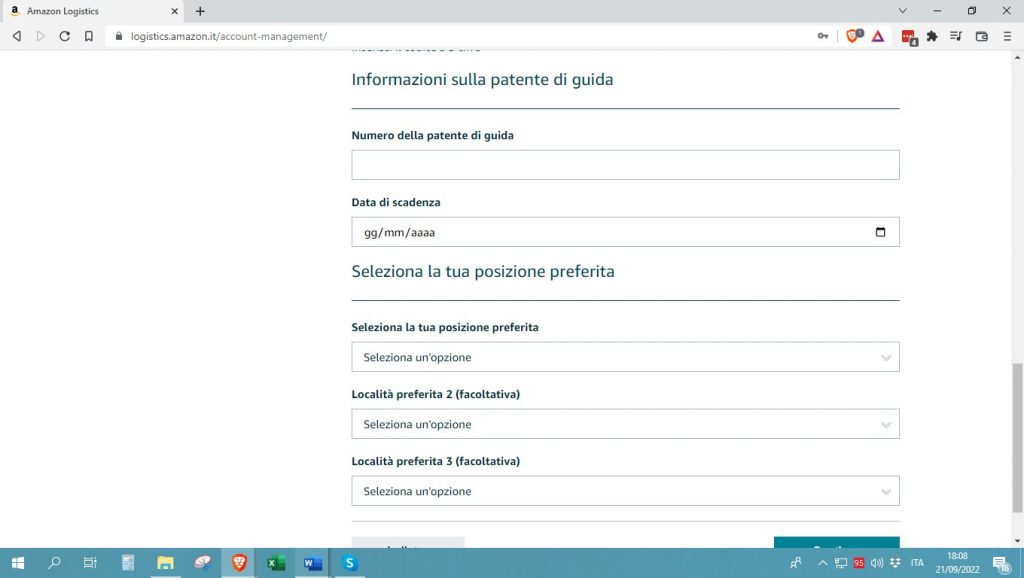This screenshot has height=578, width=1024.
Task: Open Microsoft Excel from the taskbar
Action: pos(275,563)
